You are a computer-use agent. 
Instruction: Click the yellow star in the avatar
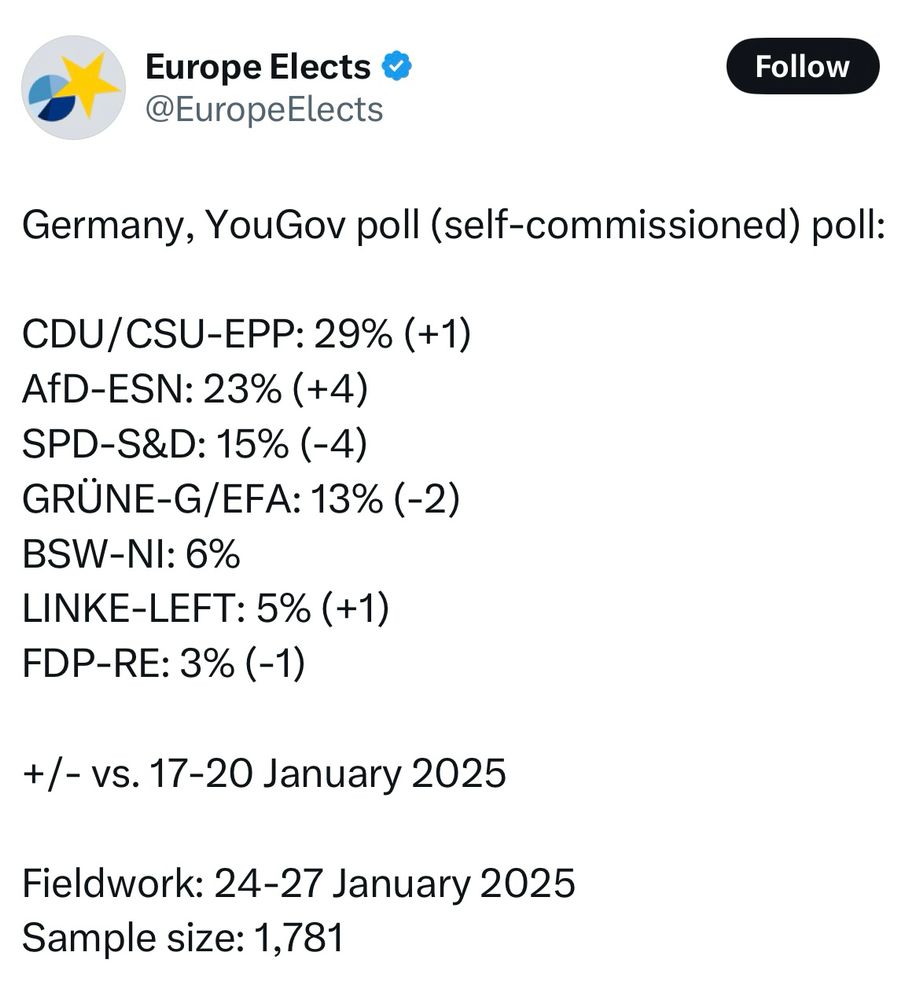point(91,82)
